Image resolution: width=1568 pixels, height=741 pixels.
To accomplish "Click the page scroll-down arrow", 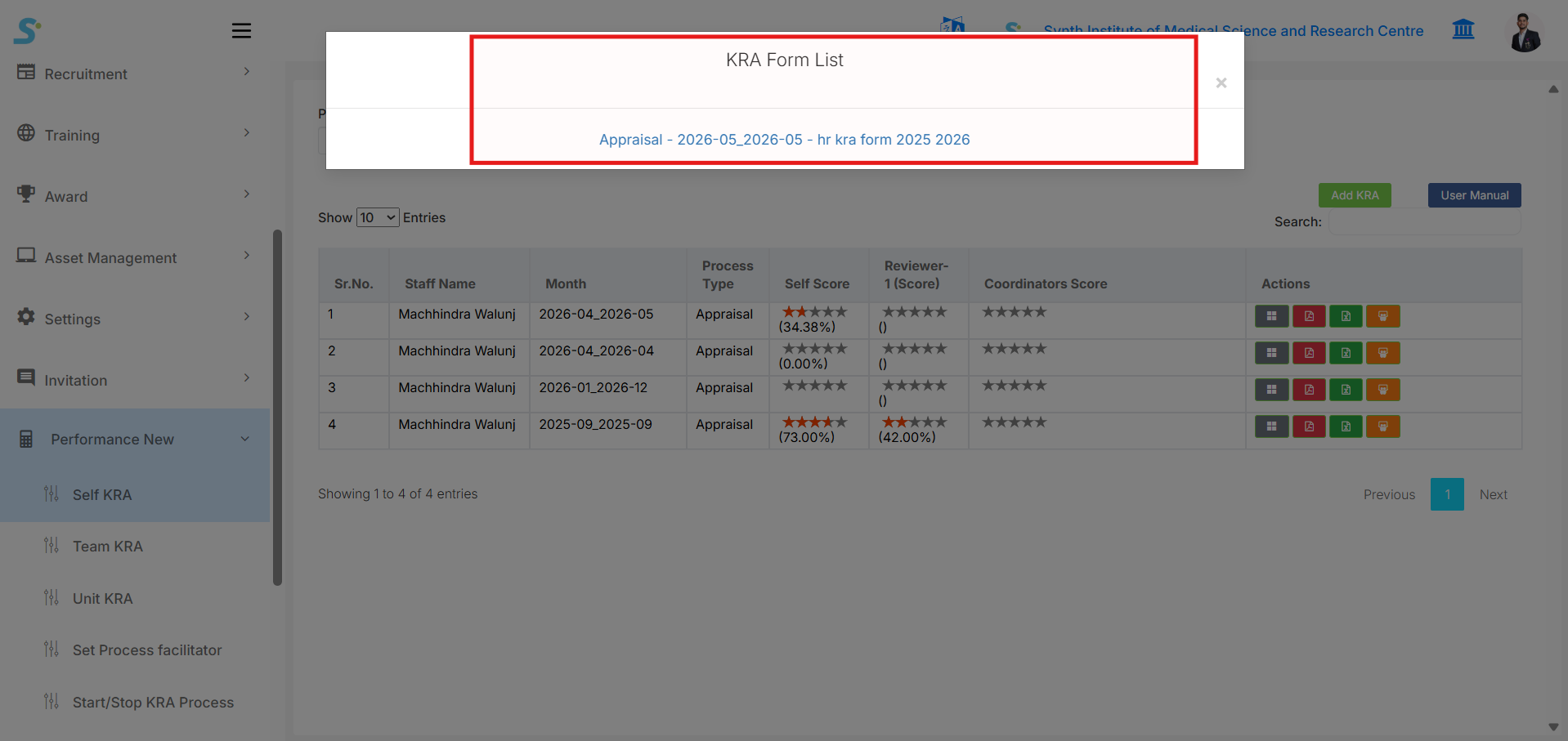I will pyautogui.click(x=1553, y=727).
